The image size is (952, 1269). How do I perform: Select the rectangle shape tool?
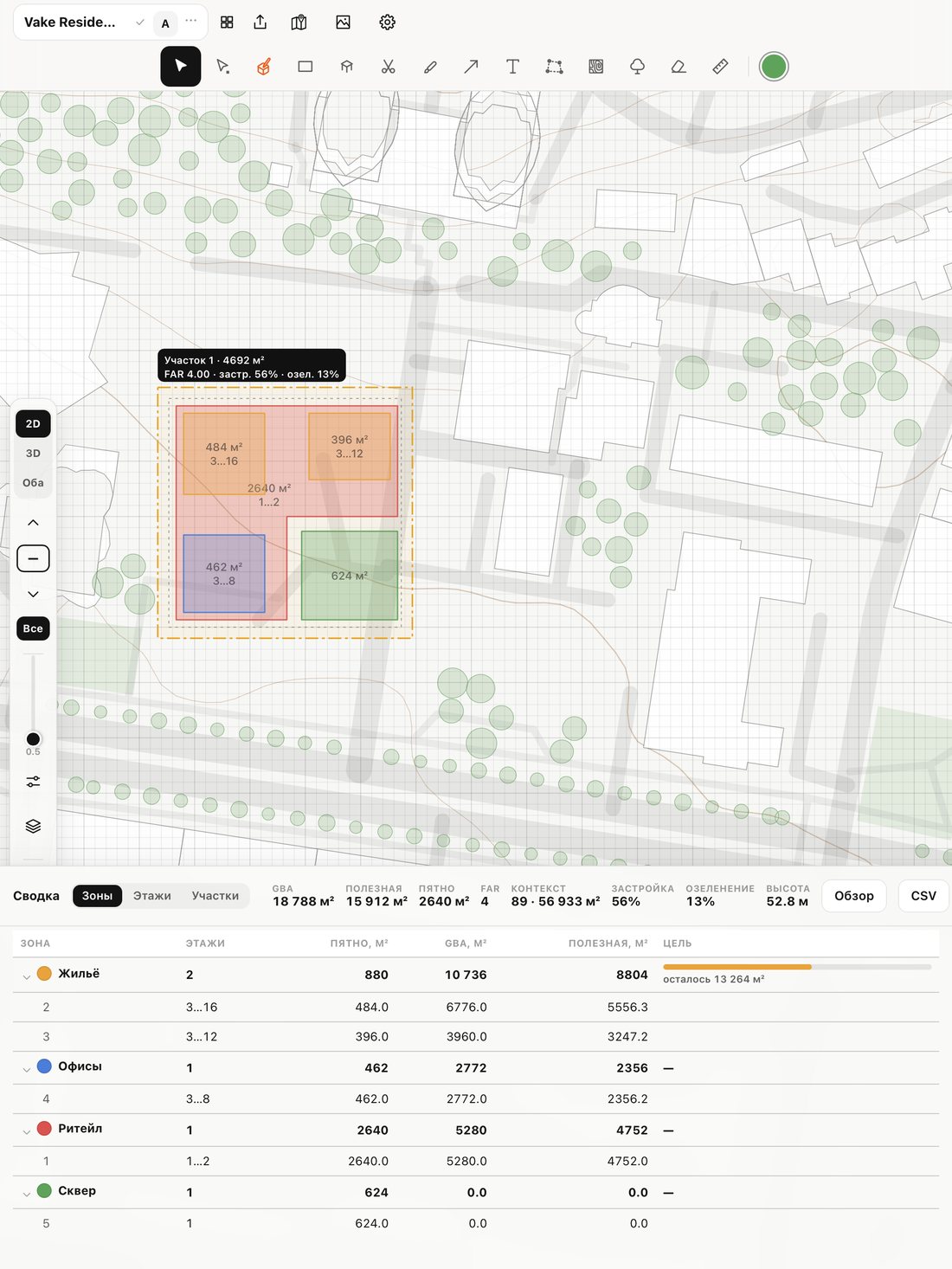[x=305, y=67]
